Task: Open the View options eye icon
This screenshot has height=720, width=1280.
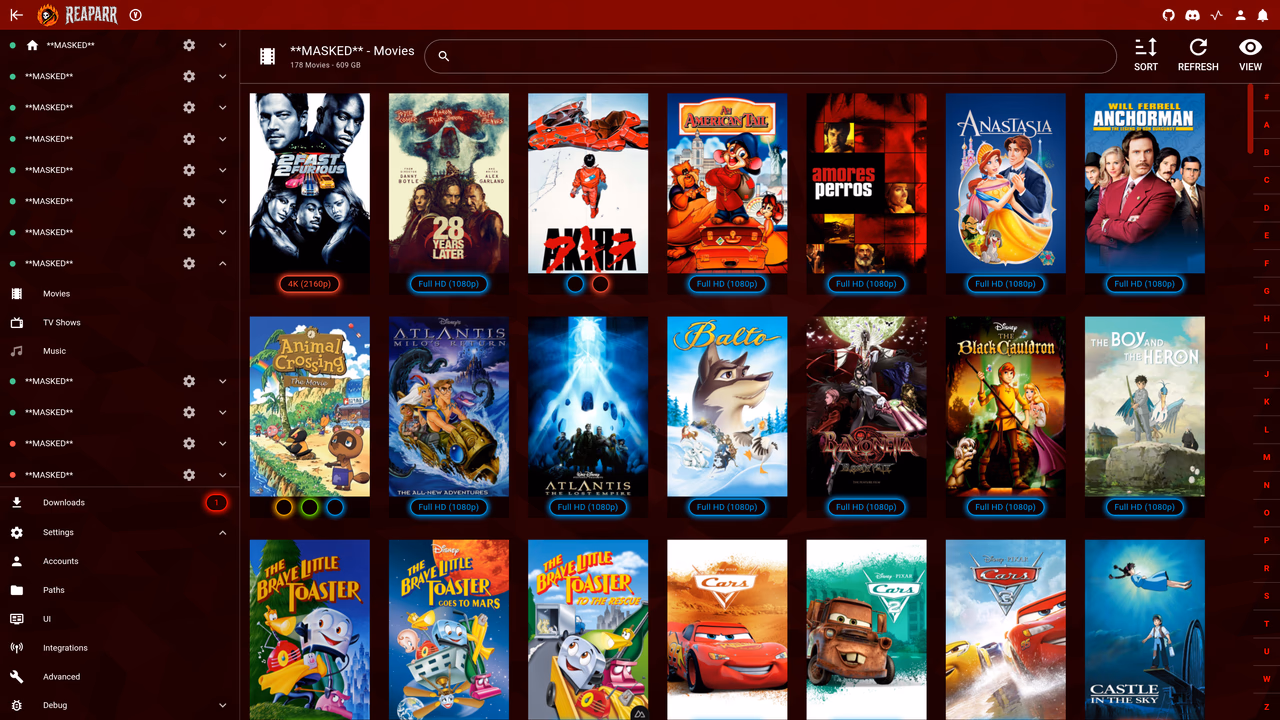Action: tap(1249, 50)
